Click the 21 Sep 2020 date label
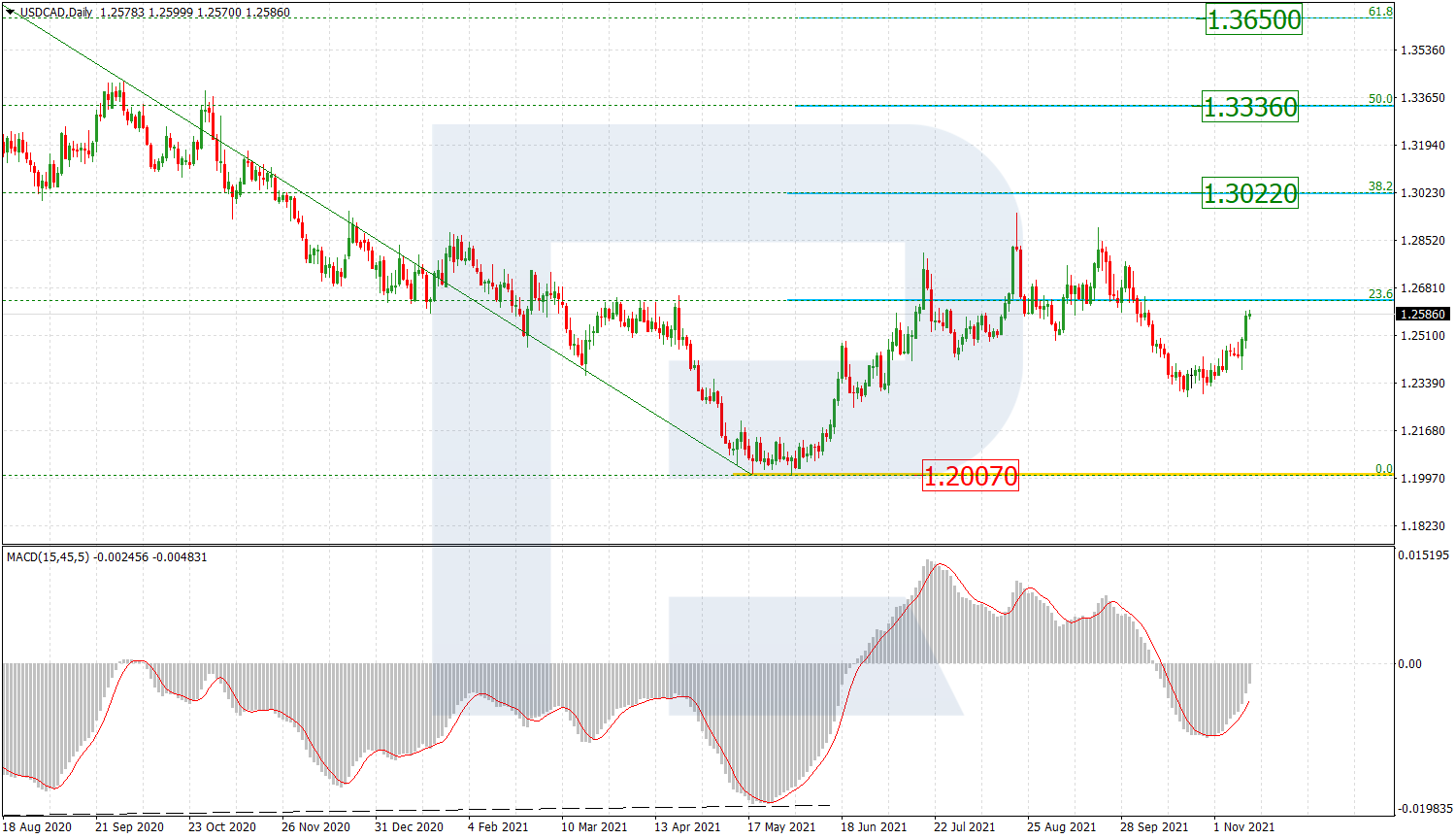The image size is (1456, 839). click(x=129, y=827)
